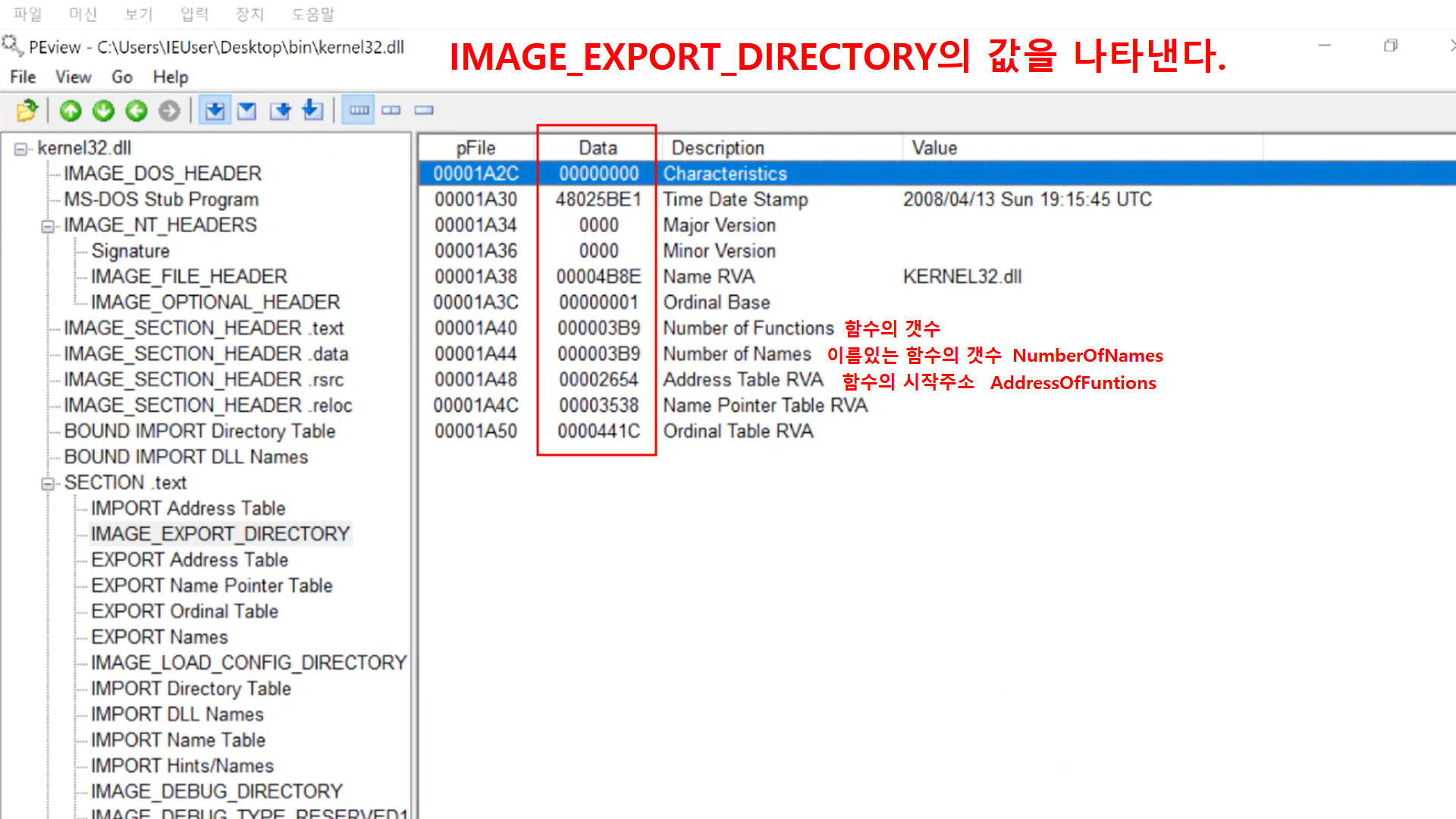Select IMPORT DLL Names tree item

[x=177, y=715]
